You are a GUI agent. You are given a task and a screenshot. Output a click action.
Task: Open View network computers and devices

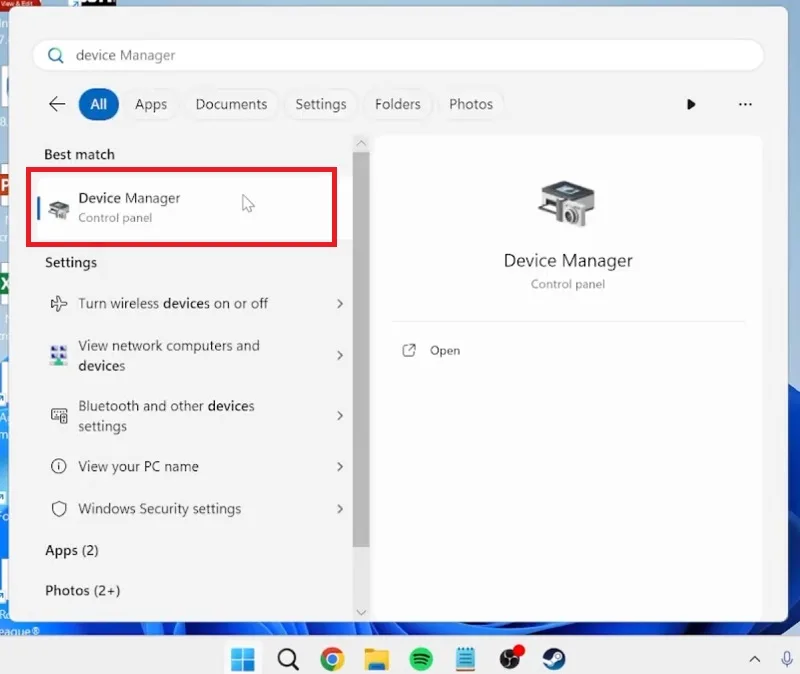pos(194,356)
